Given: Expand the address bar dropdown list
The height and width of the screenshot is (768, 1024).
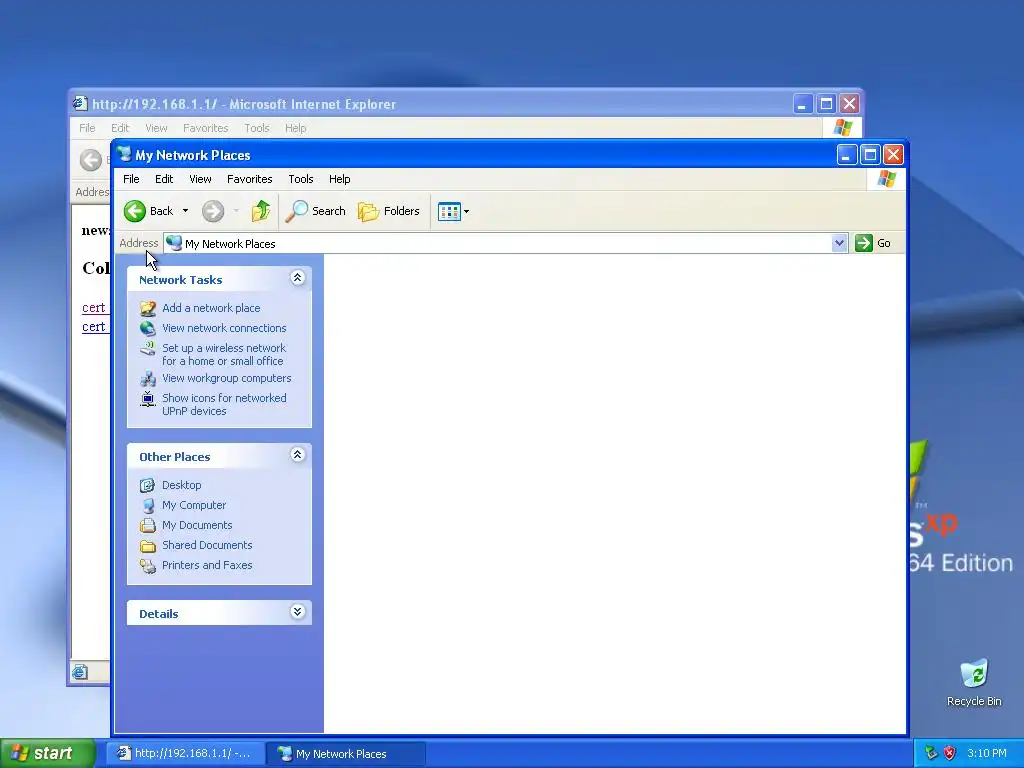Looking at the screenshot, I should (x=839, y=244).
